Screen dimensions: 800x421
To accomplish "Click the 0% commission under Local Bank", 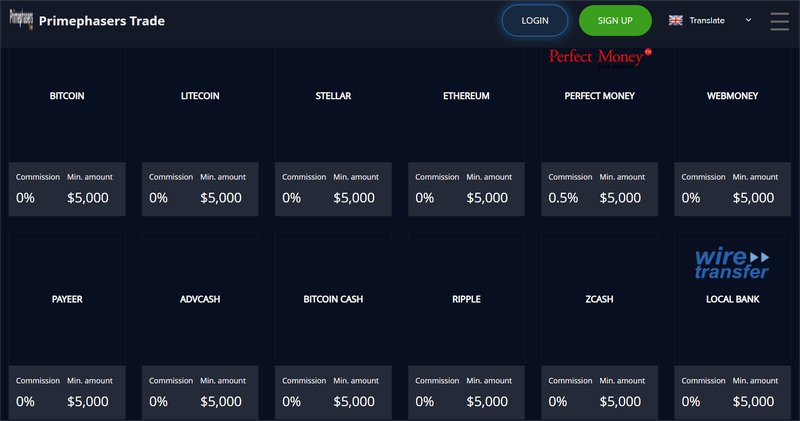I will click(691, 402).
